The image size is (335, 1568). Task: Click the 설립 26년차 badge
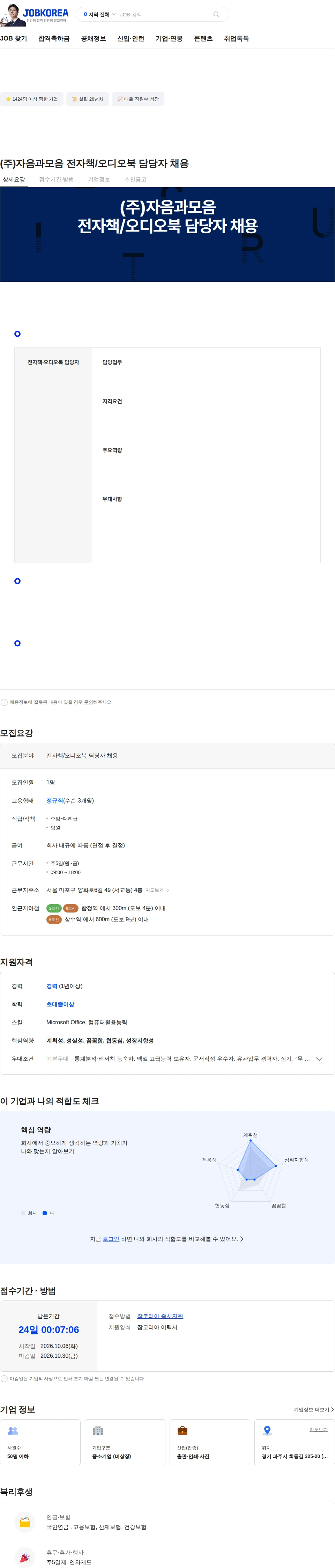point(88,99)
